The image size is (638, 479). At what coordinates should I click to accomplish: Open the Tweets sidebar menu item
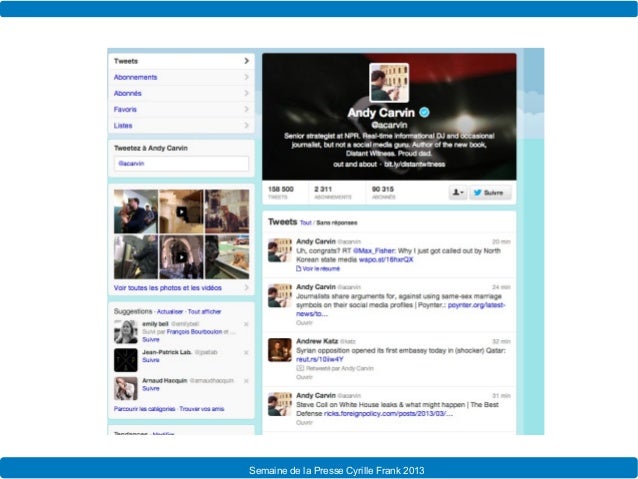(x=181, y=61)
